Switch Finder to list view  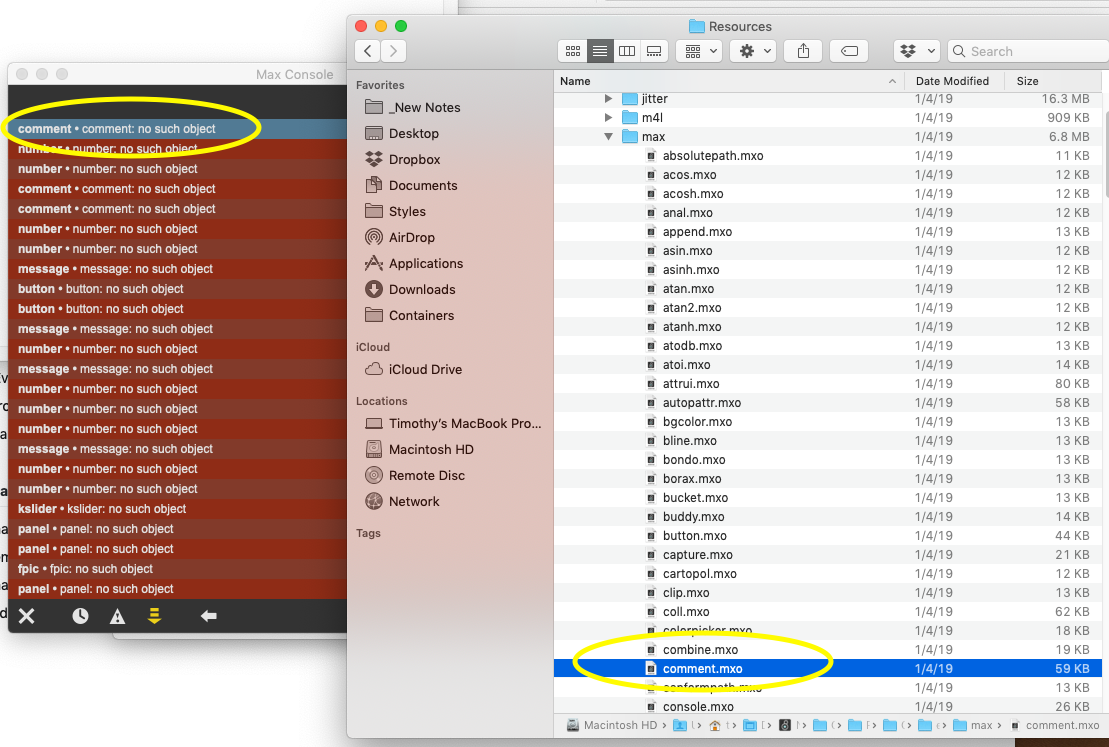[x=600, y=51]
